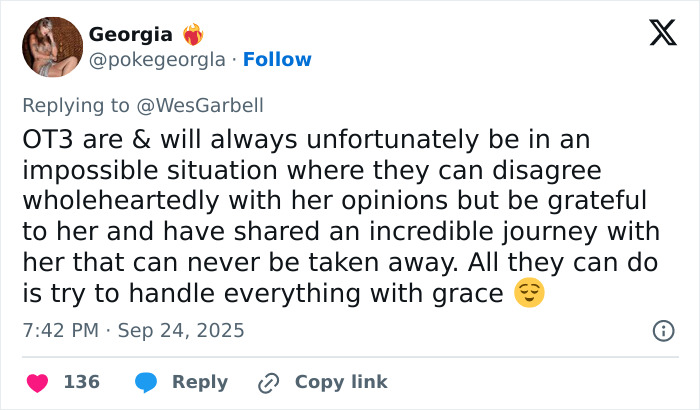Image resolution: width=700 pixels, height=410 pixels.
Task: Click the Georgia display name
Action: (x=130, y=34)
